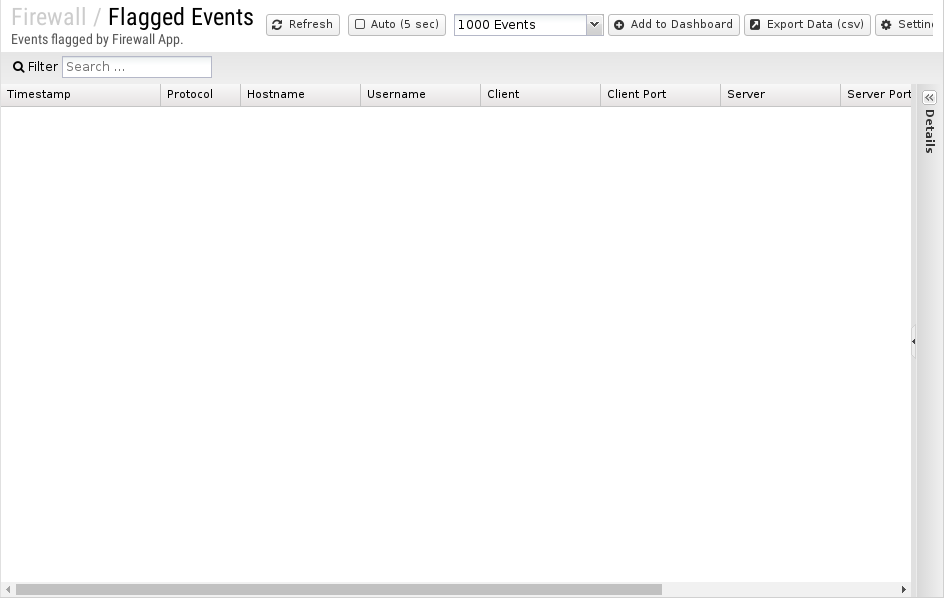
Task: Open Settings via the gear icon
Action: pyautogui.click(x=886, y=25)
